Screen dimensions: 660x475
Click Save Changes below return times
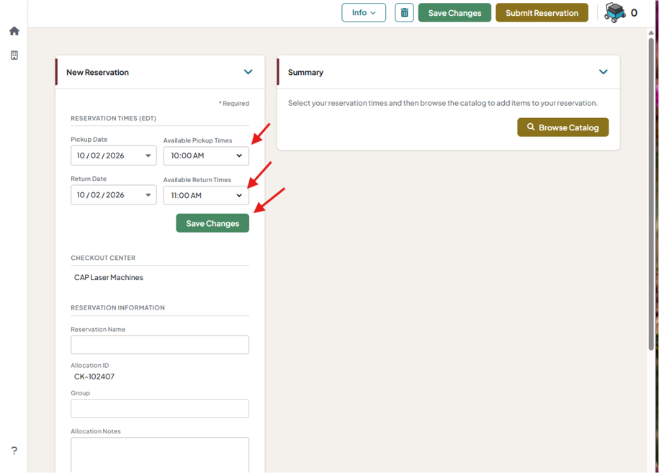(x=213, y=223)
